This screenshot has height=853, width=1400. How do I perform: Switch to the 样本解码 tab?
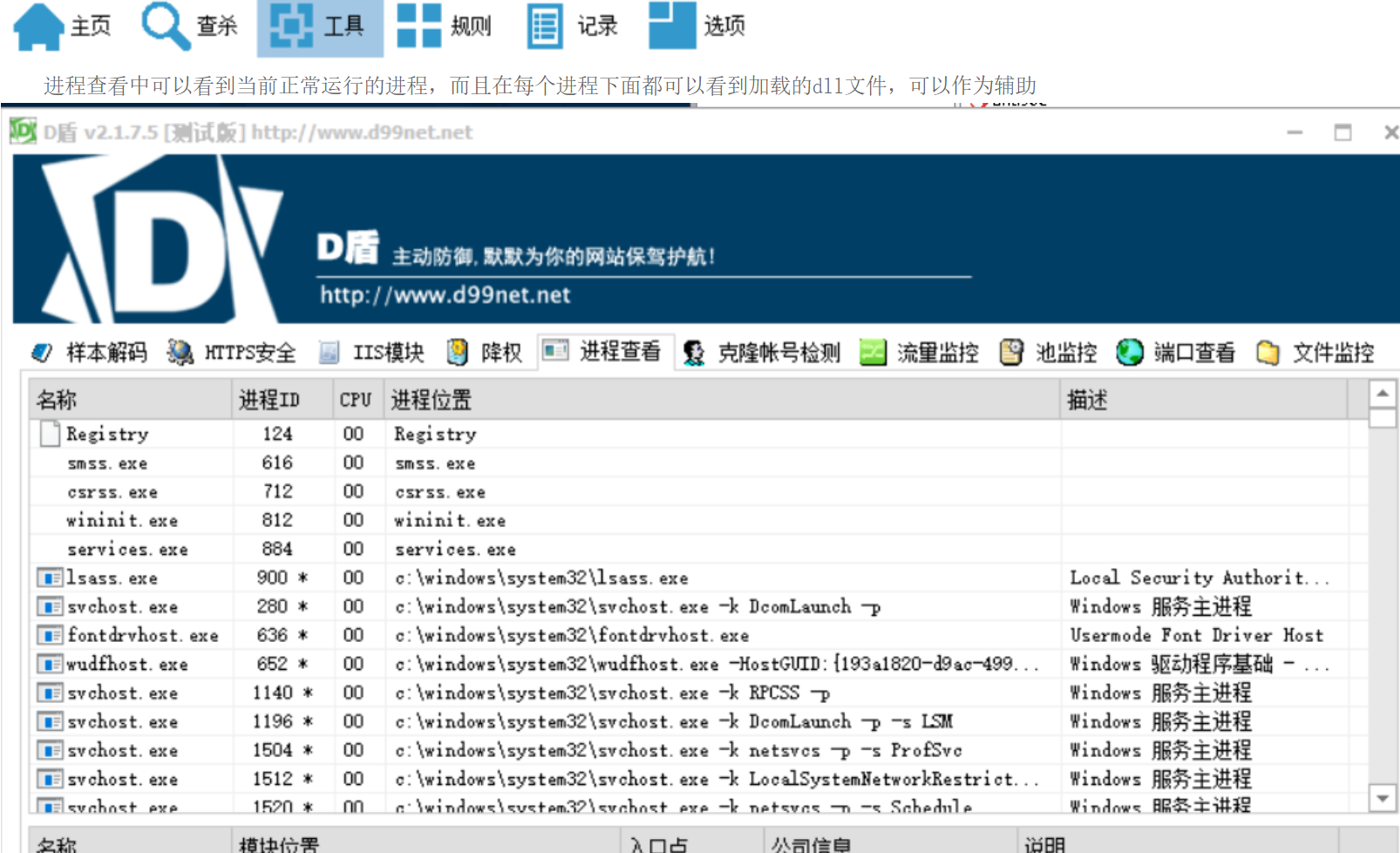pos(89,352)
